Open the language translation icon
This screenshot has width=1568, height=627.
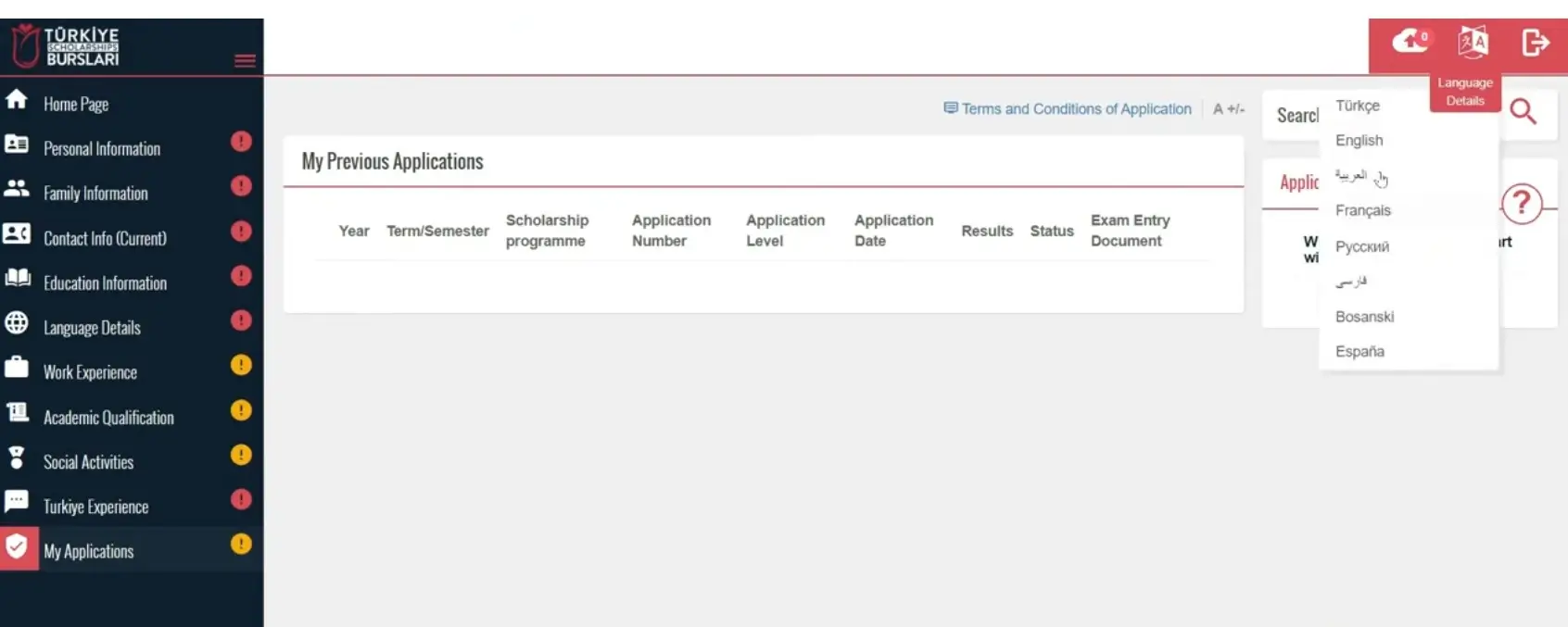(x=1473, y=42)
